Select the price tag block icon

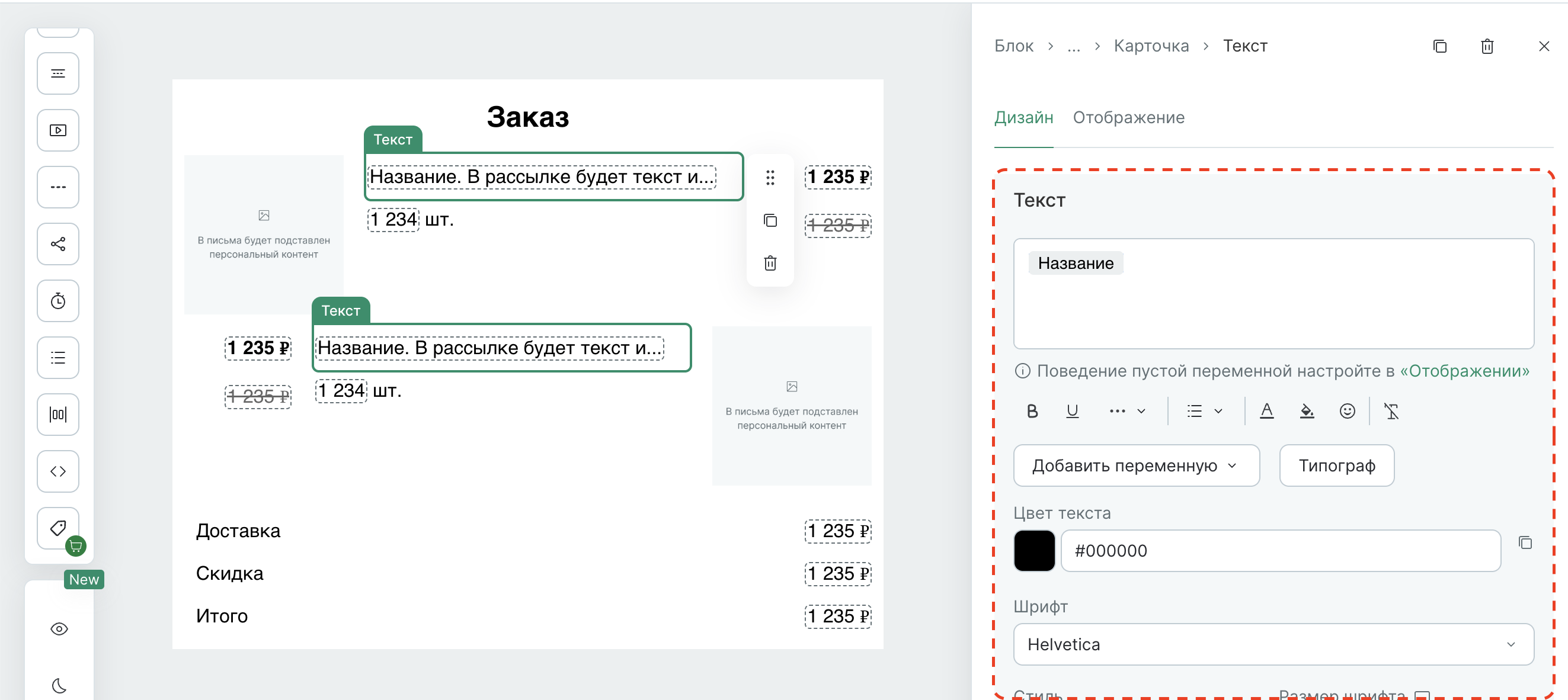pos(58,528)
